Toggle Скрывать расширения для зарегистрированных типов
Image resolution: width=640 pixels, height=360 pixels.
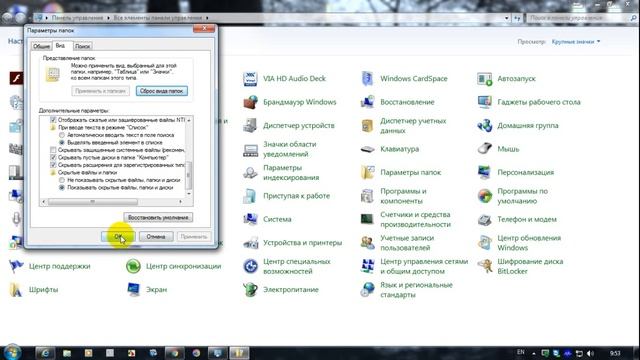53,165
